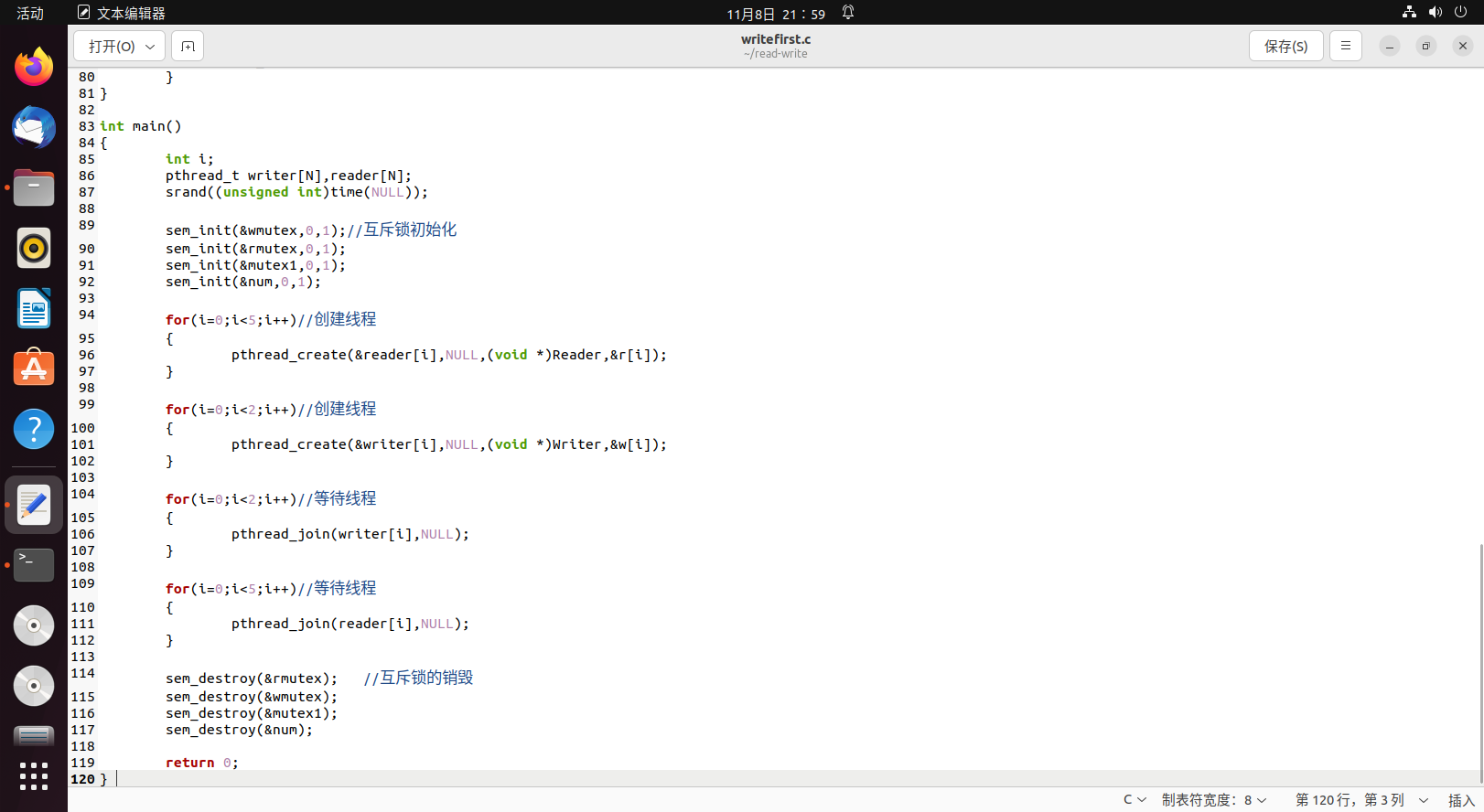Open Ubuntu Software center
1484x812 pixels.
[34, 368]
